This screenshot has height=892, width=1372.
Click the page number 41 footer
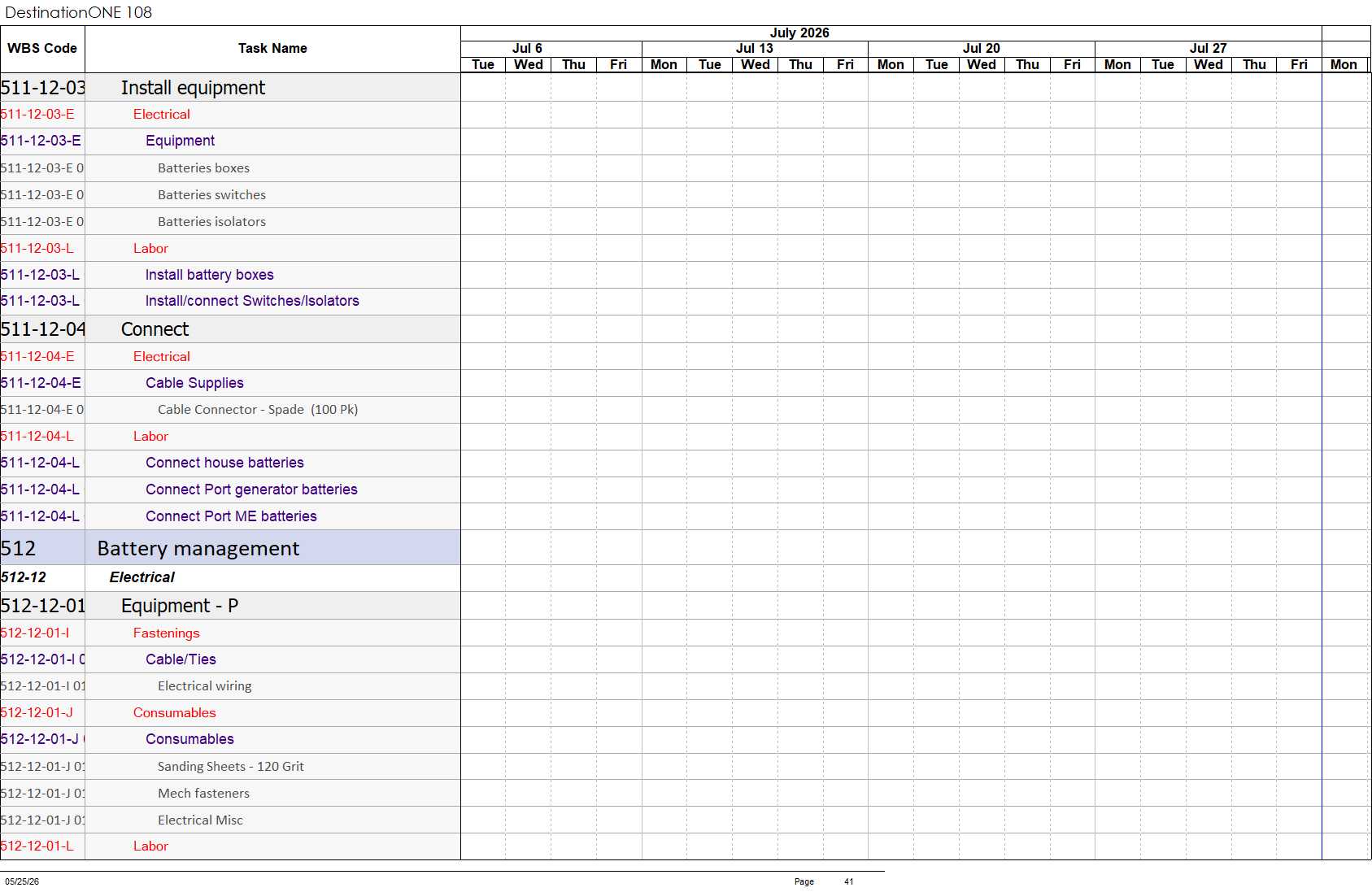point(849,881)
